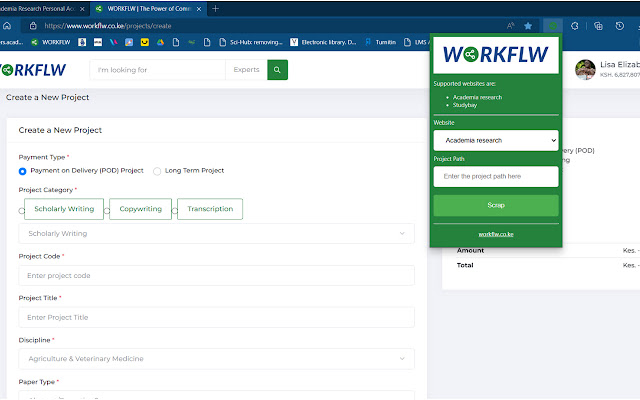Screen dimensions: 640x400
Task: Expand the Website dropdown showing Academia research
Action: (496, 140)
